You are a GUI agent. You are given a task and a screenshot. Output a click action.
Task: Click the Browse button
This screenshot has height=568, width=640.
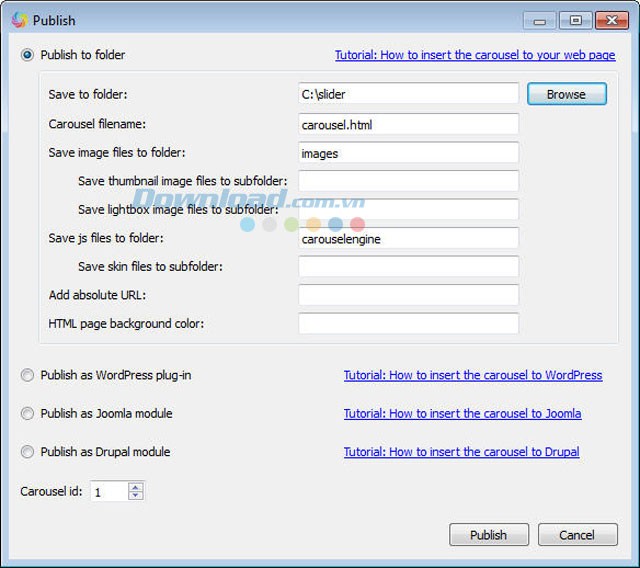click(566, 94)
